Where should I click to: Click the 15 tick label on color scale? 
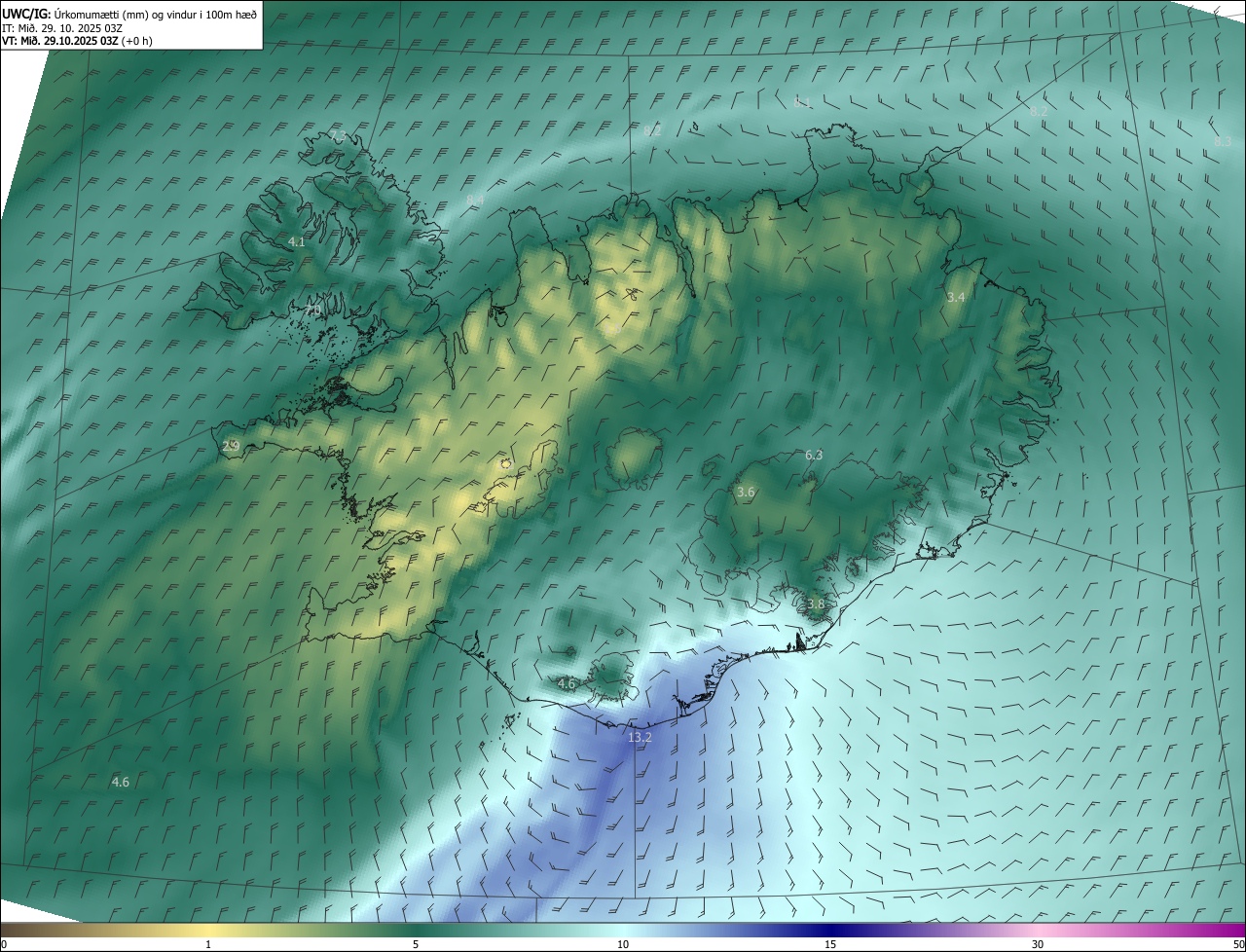click(x=830, y=944)
